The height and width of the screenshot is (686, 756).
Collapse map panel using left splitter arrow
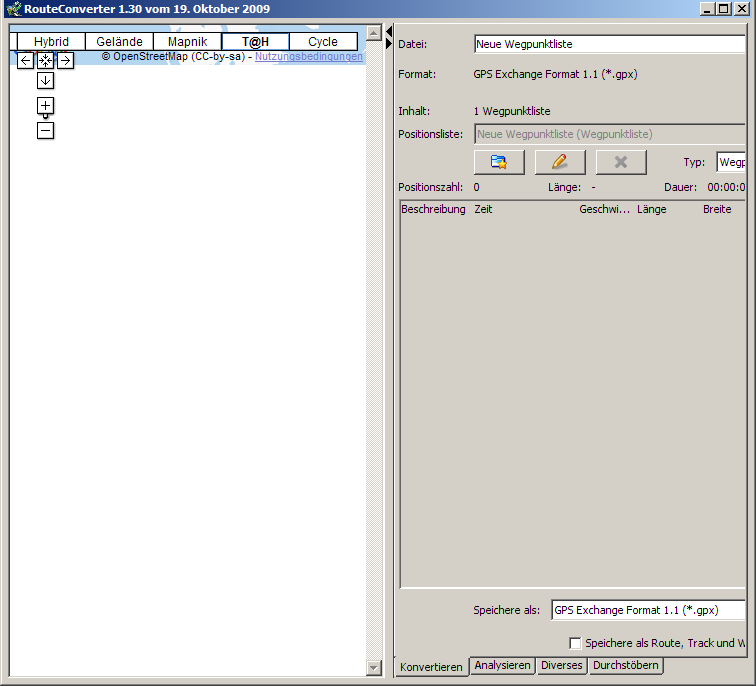pos(389,31)
